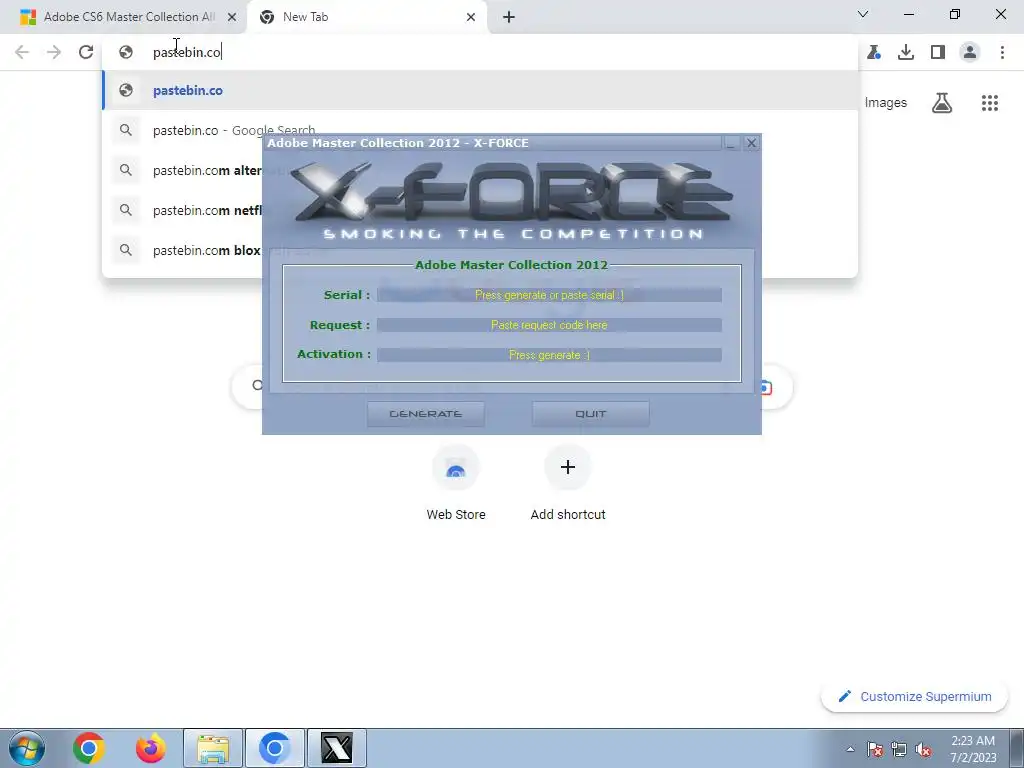The height and width of the screenshot is (768, 1024).
Task: Click the Add shortcut plus icon
Action: (568, 467)
